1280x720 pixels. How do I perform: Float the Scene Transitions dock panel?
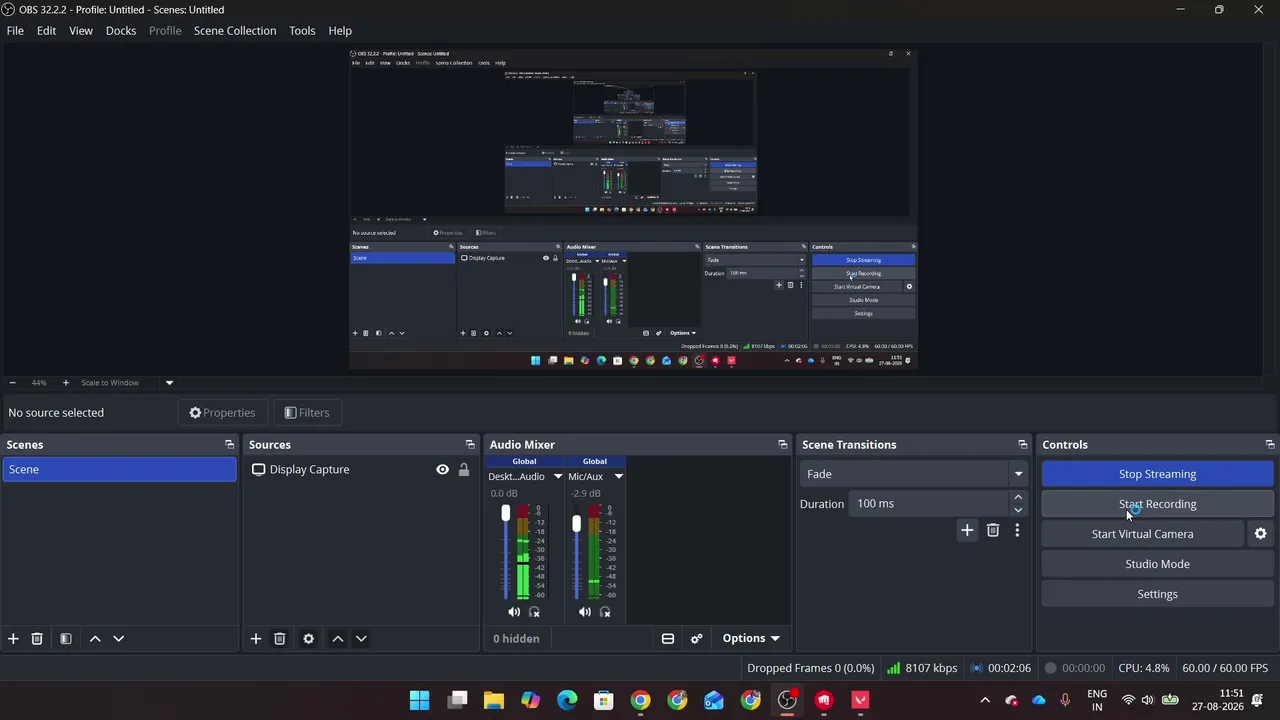[1023, 445]
